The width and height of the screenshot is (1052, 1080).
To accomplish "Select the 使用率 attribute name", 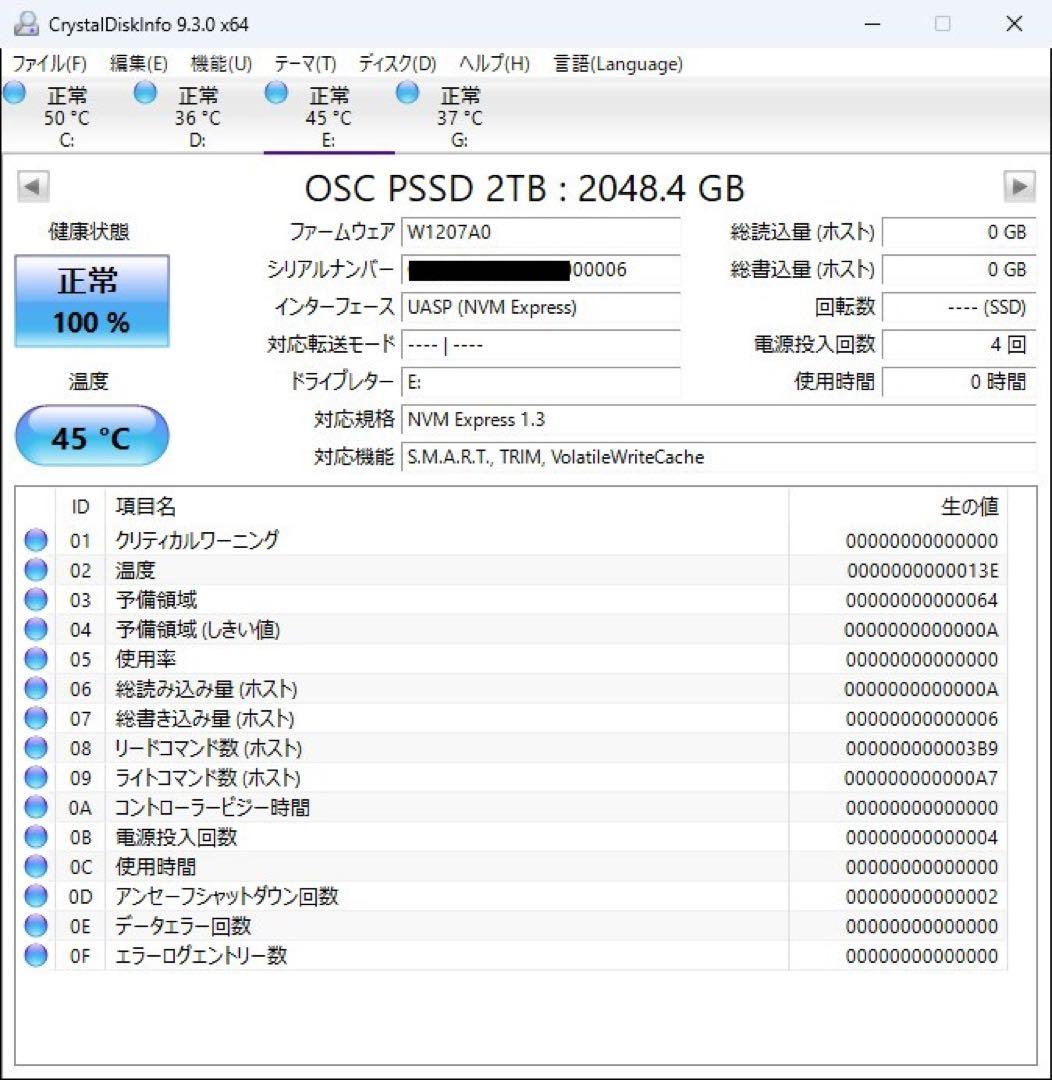I will tap(145, 659).
